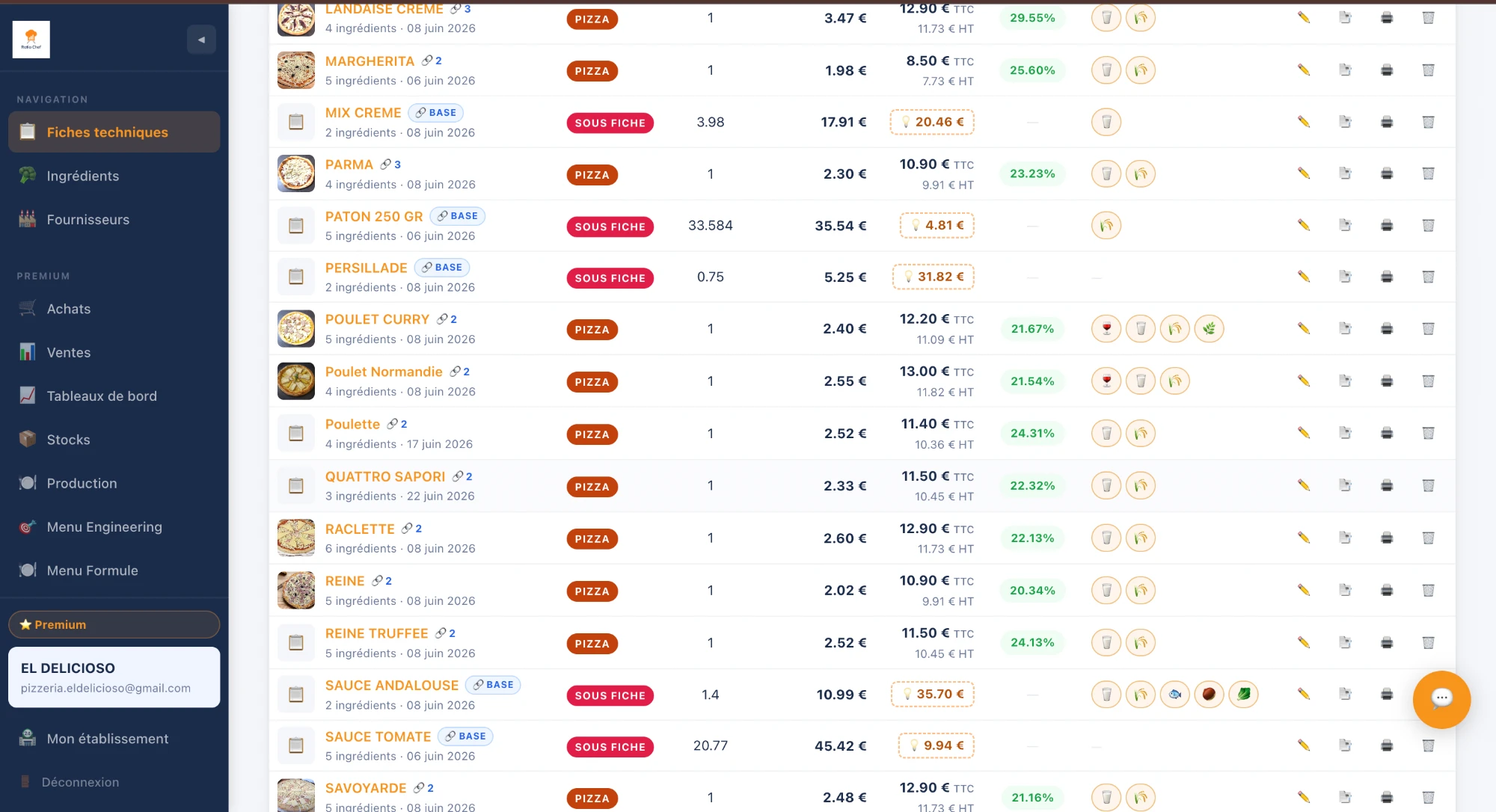Delete the PARMA recipe

(1428, 173)
